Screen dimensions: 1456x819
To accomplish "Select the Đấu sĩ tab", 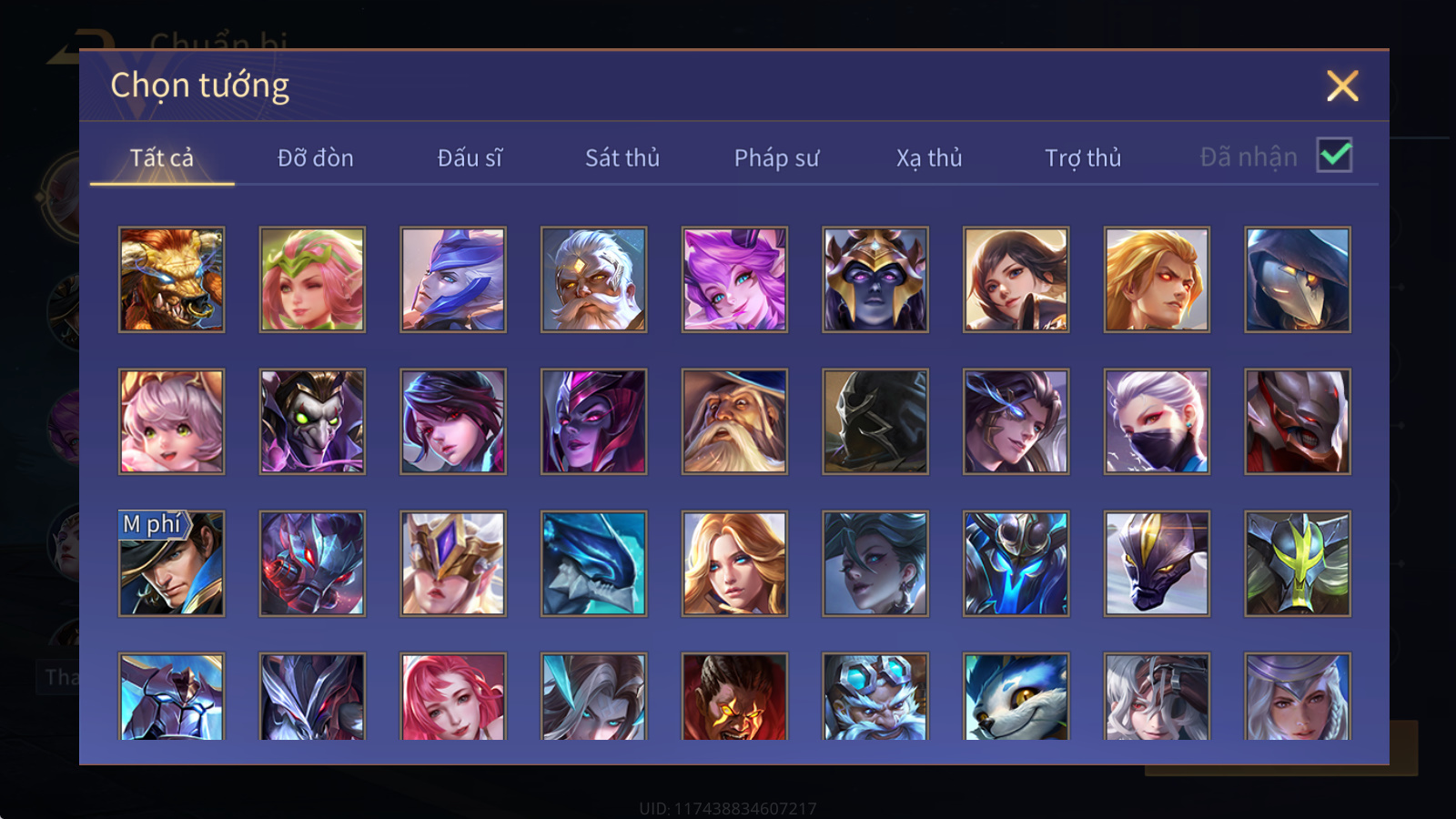I will (470, 158).
